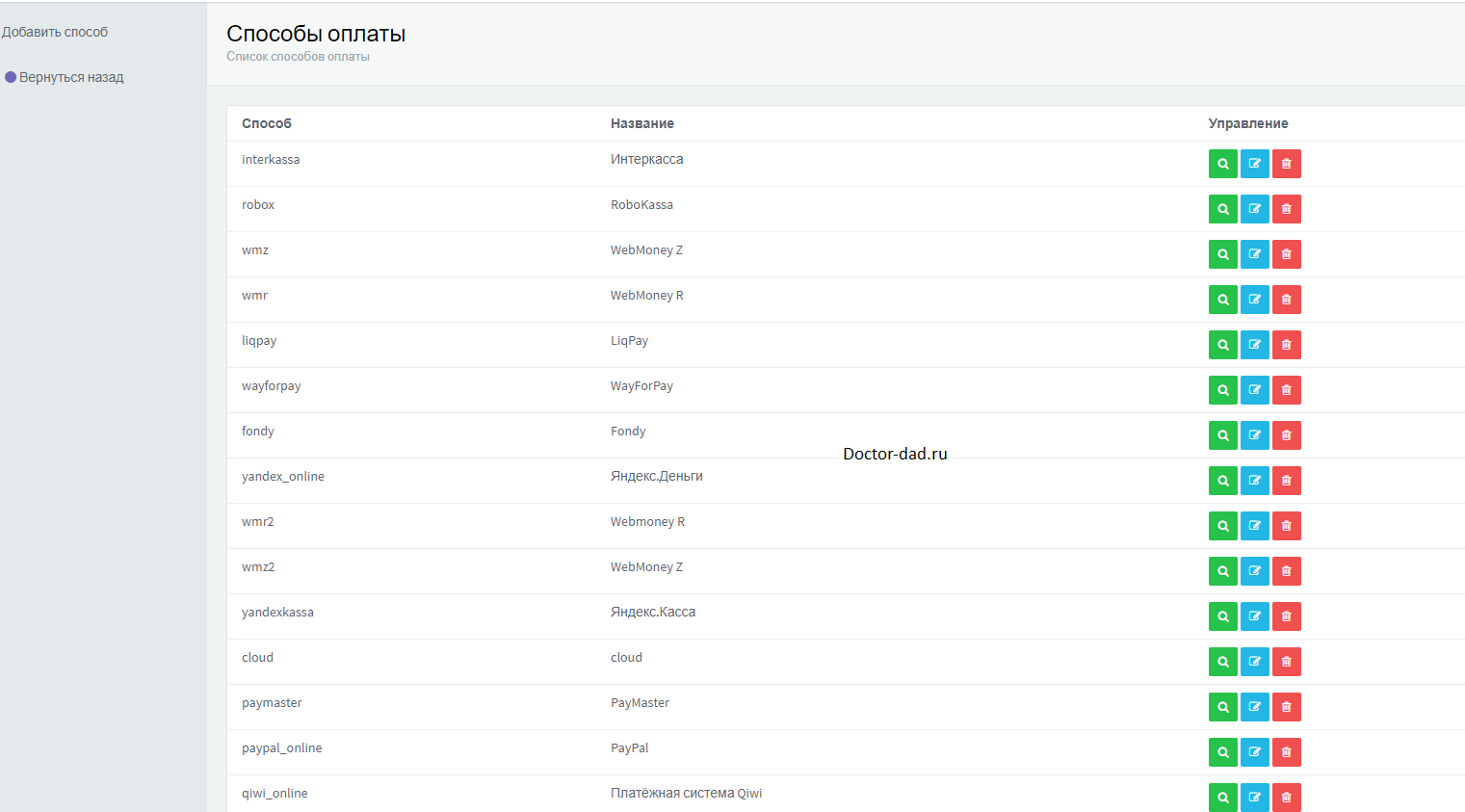View the wmz payment method
Screen dimensions: 1465x812
pyautogui.click(x=1223, y=254)
